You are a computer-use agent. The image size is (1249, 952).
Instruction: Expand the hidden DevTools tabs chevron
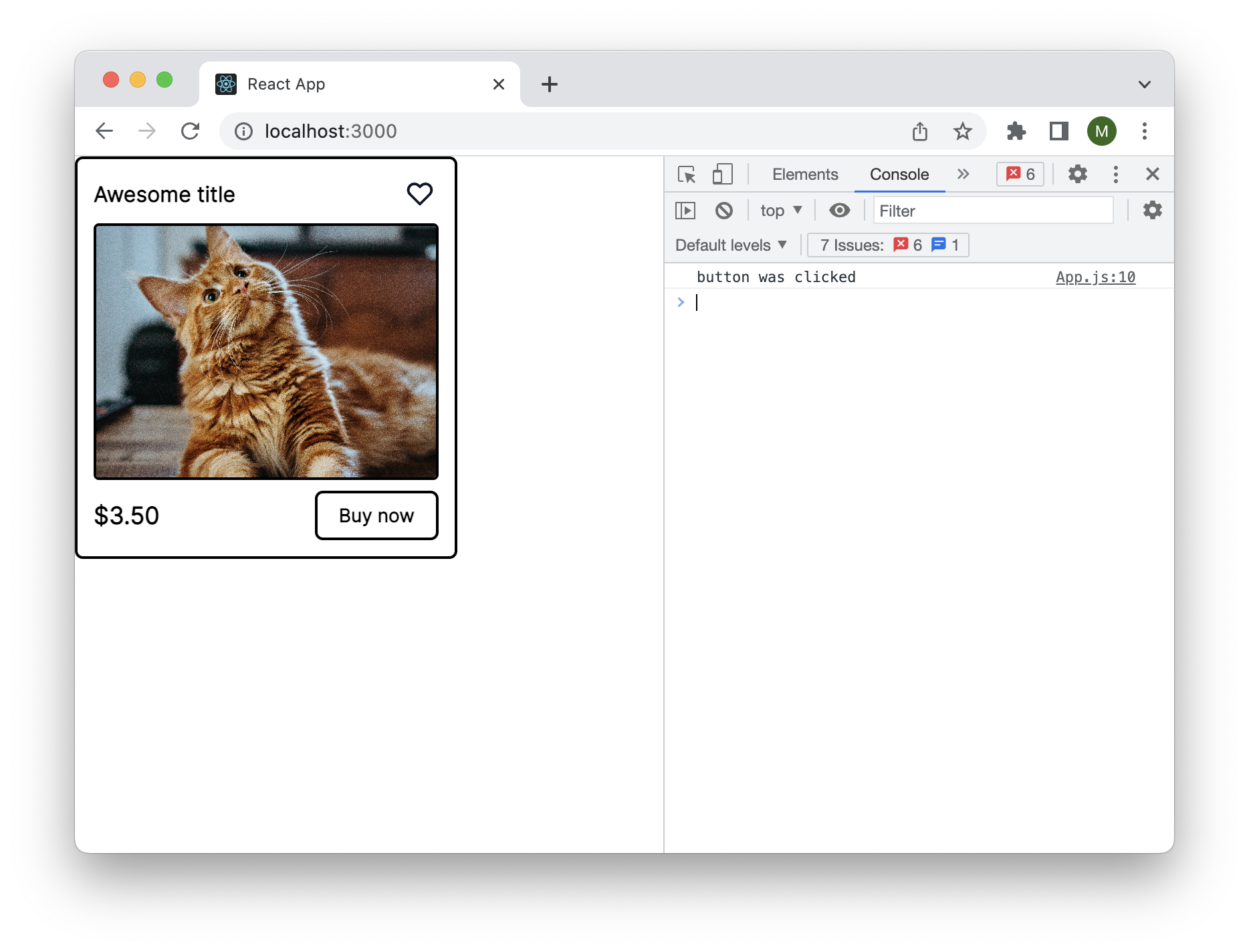tap(963, 174)
